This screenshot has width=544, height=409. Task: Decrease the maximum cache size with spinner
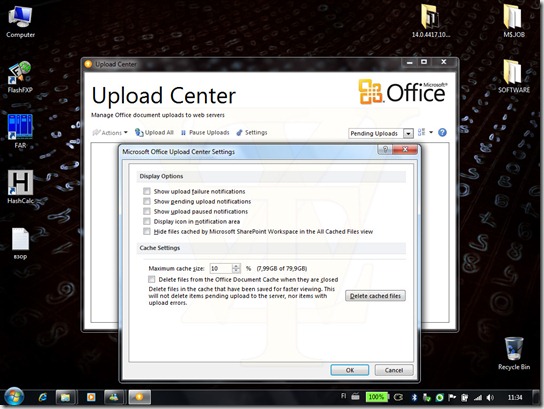236,271
